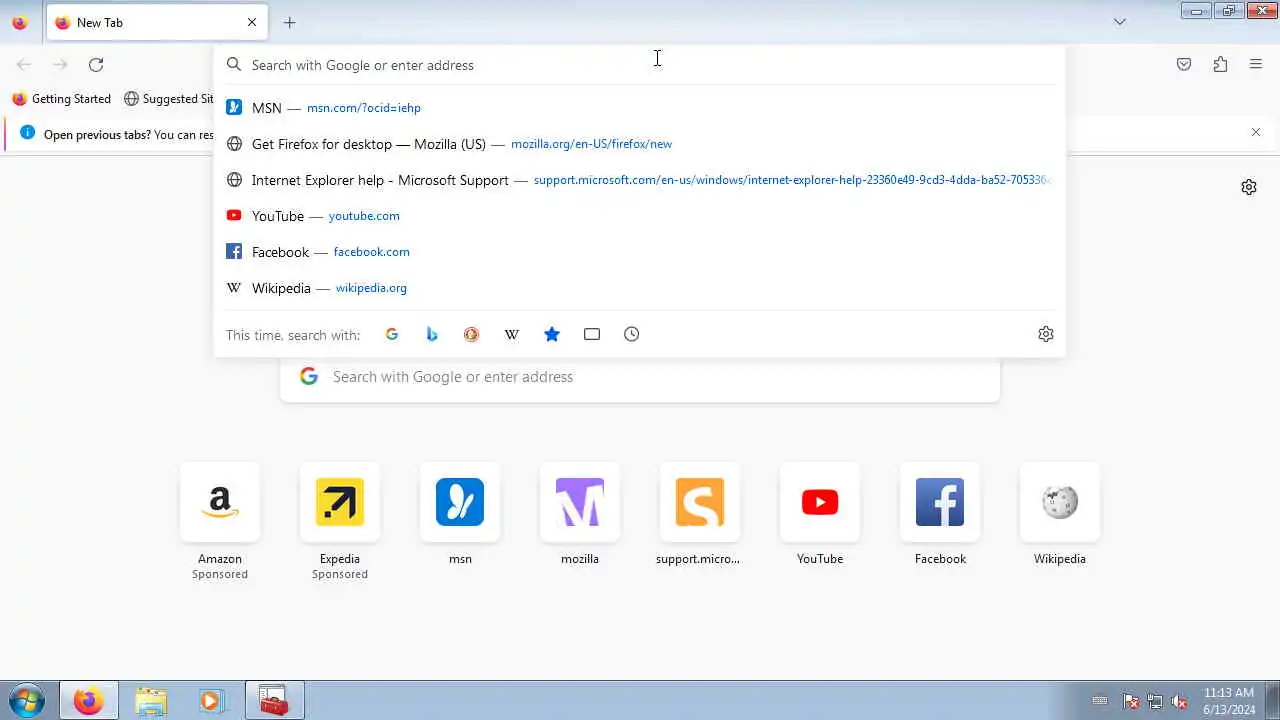
Task: Close the New Tab tab
Action: [x=252, y=22]
